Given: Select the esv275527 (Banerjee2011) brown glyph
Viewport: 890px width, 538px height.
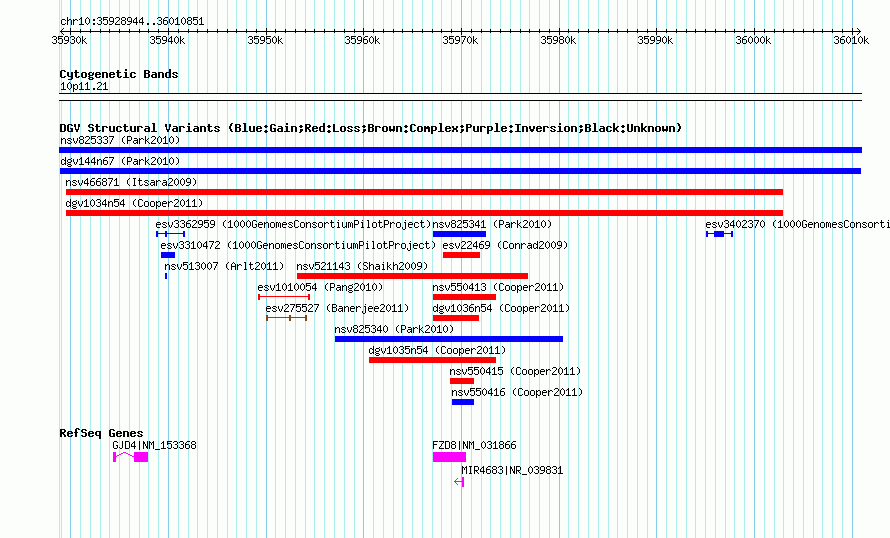Looking at the screenshot, I should (x=287, y=318).
